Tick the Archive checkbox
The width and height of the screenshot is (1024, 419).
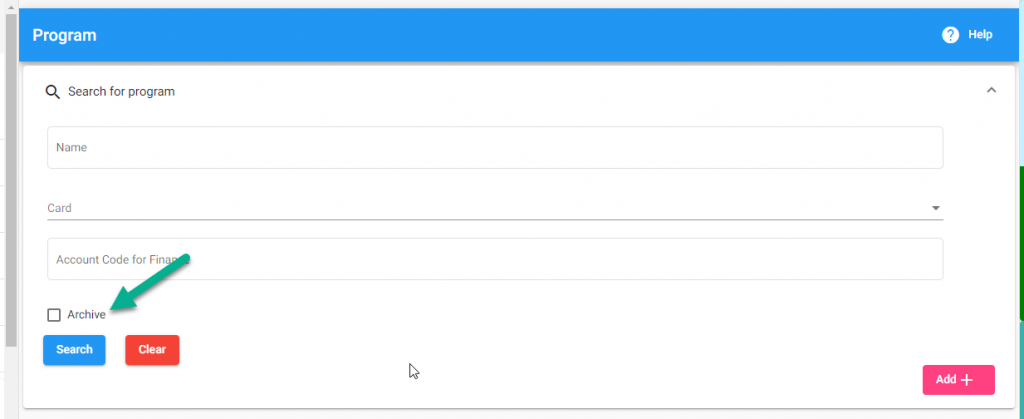tap(54, 315)
